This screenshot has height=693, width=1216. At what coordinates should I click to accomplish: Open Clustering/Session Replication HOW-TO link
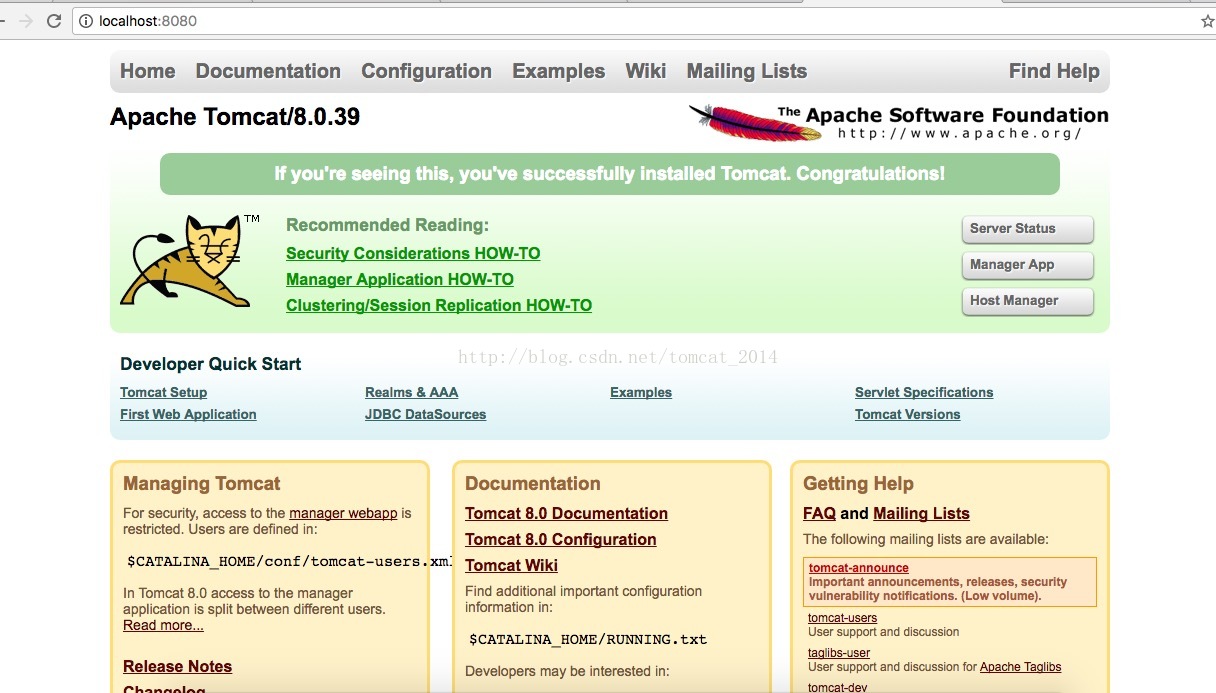(x=439, y=306)
